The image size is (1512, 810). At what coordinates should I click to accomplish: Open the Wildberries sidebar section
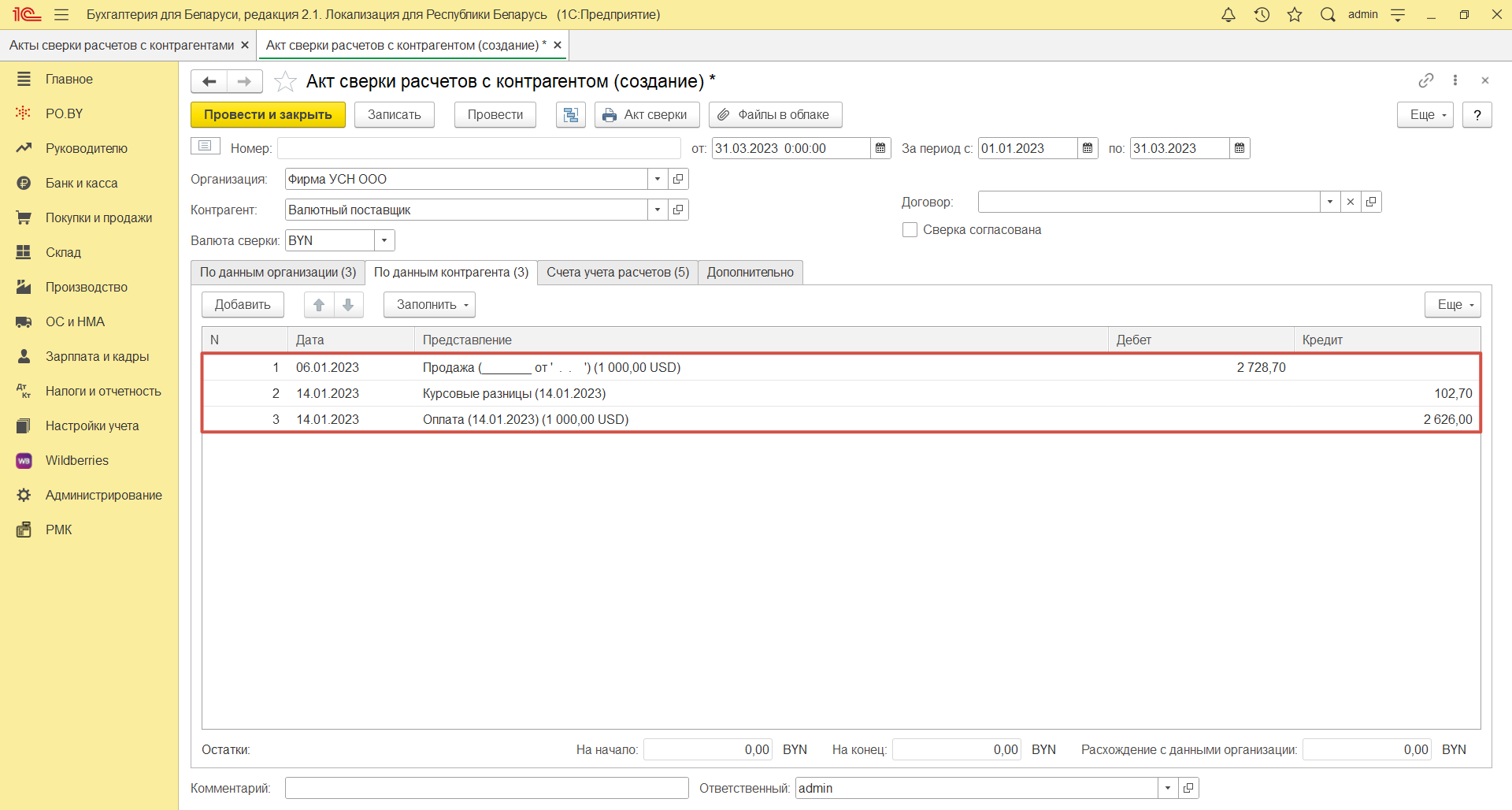(x=76, y=460)
